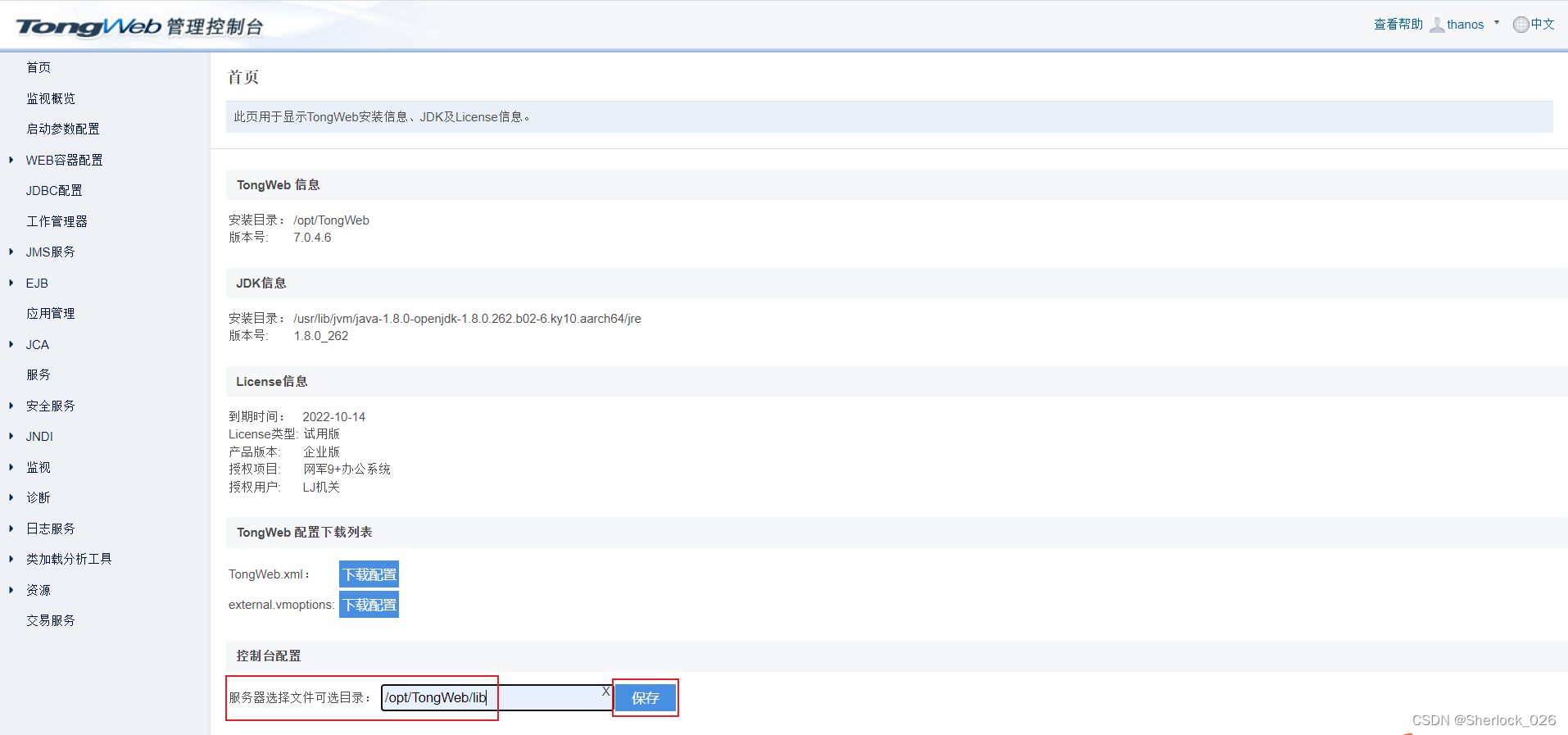The image size is (1568, 735).
Task: Open 交易服务 in the sidebar
Action: [51, 620]
